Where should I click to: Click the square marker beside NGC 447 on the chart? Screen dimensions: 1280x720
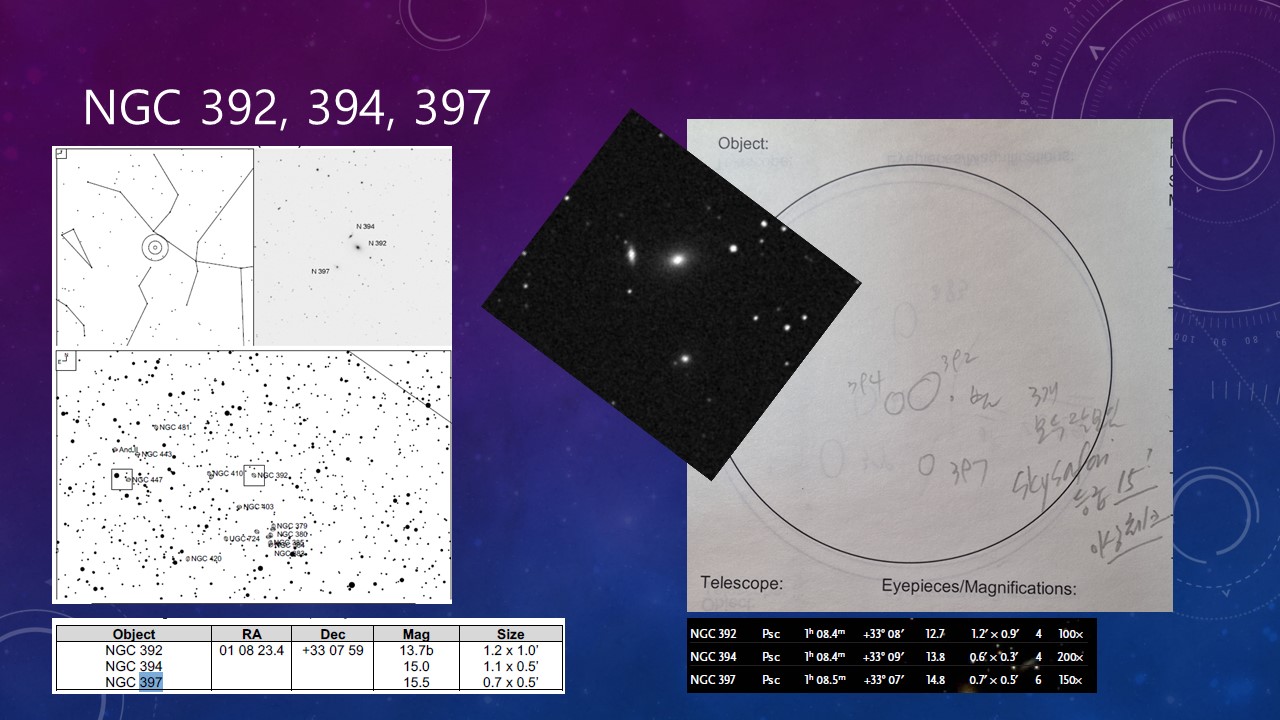(x=122, y=479)
